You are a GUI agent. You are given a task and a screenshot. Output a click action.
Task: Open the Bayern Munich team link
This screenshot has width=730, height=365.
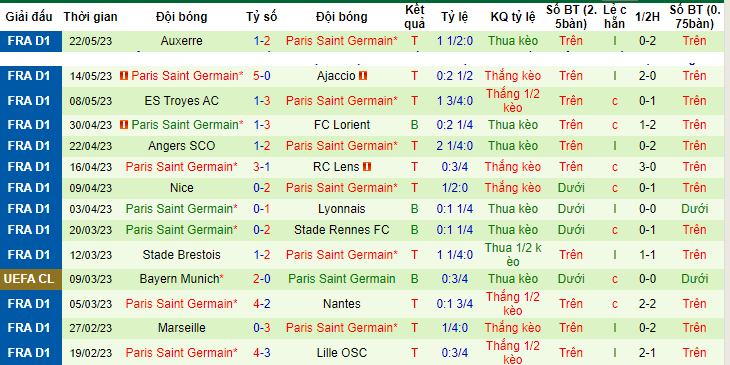click(x=182, y=279)
